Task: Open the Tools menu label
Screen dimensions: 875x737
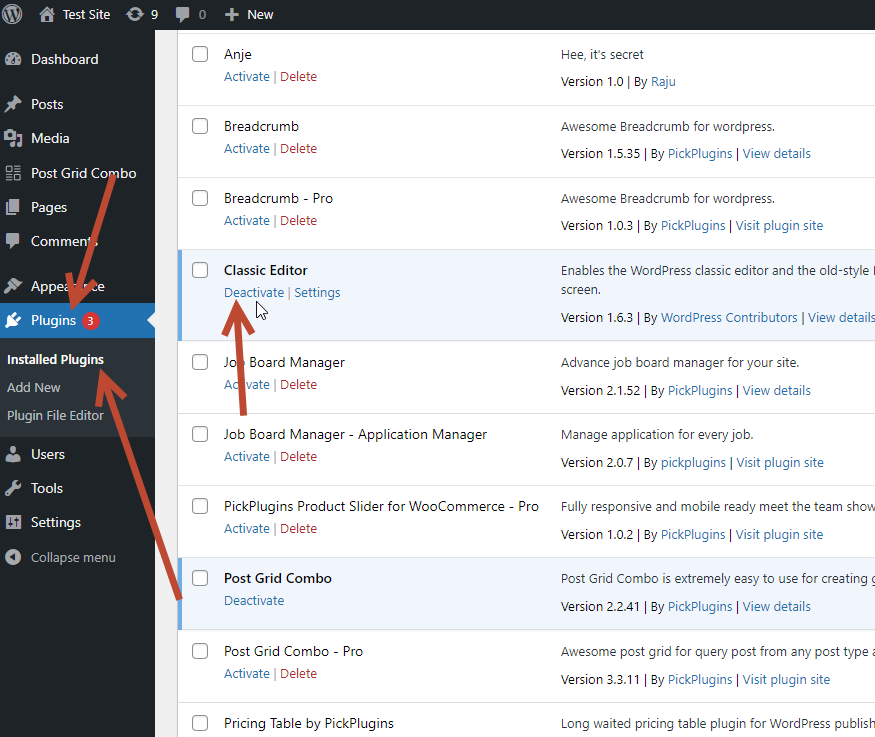Action: click(x=47, y=488)
